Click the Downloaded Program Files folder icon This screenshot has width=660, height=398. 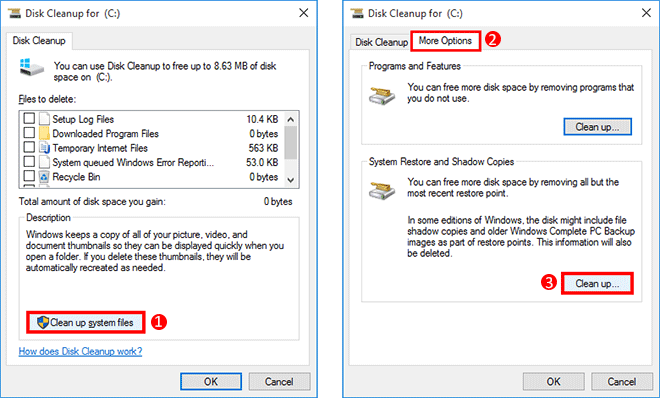(45, 133)
